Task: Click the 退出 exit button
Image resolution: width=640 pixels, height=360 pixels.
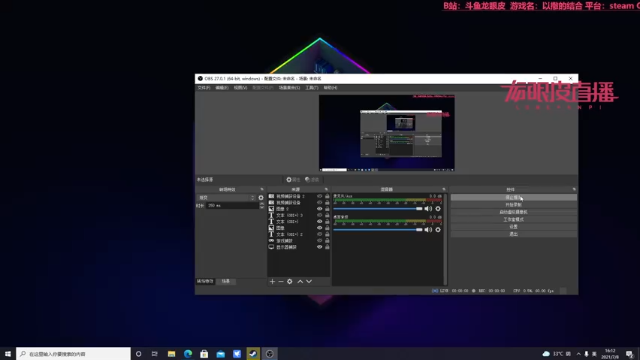Action: [x=513, y=234]
